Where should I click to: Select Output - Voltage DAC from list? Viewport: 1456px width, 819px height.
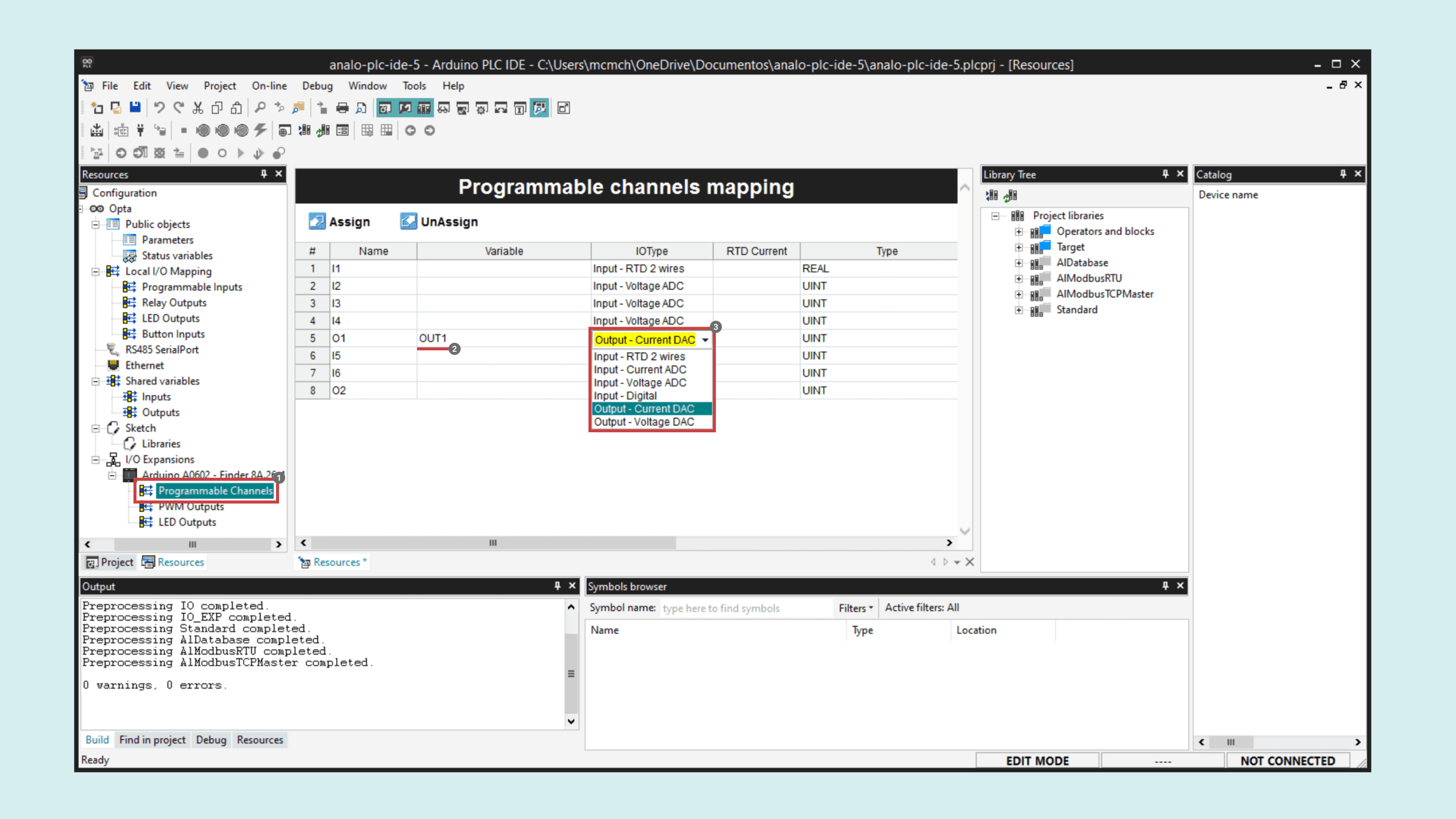pos(644,422)
